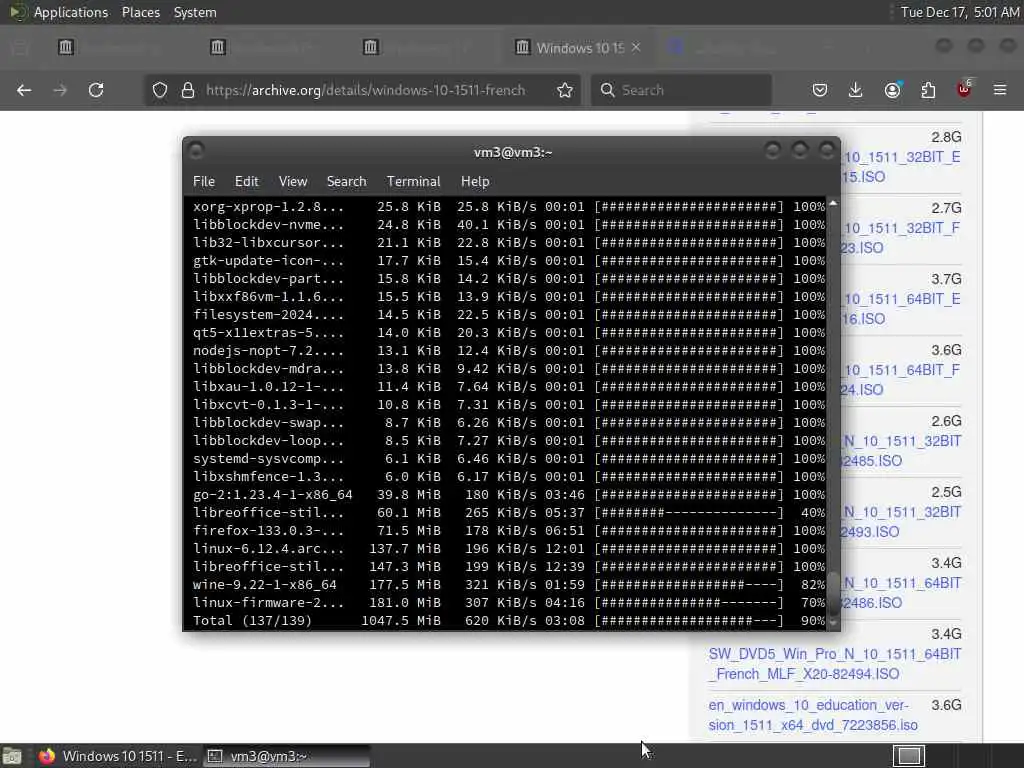1024x768 pixels.
Task: Click the clock showing Tue Dec 17
Action: point(959,12)
